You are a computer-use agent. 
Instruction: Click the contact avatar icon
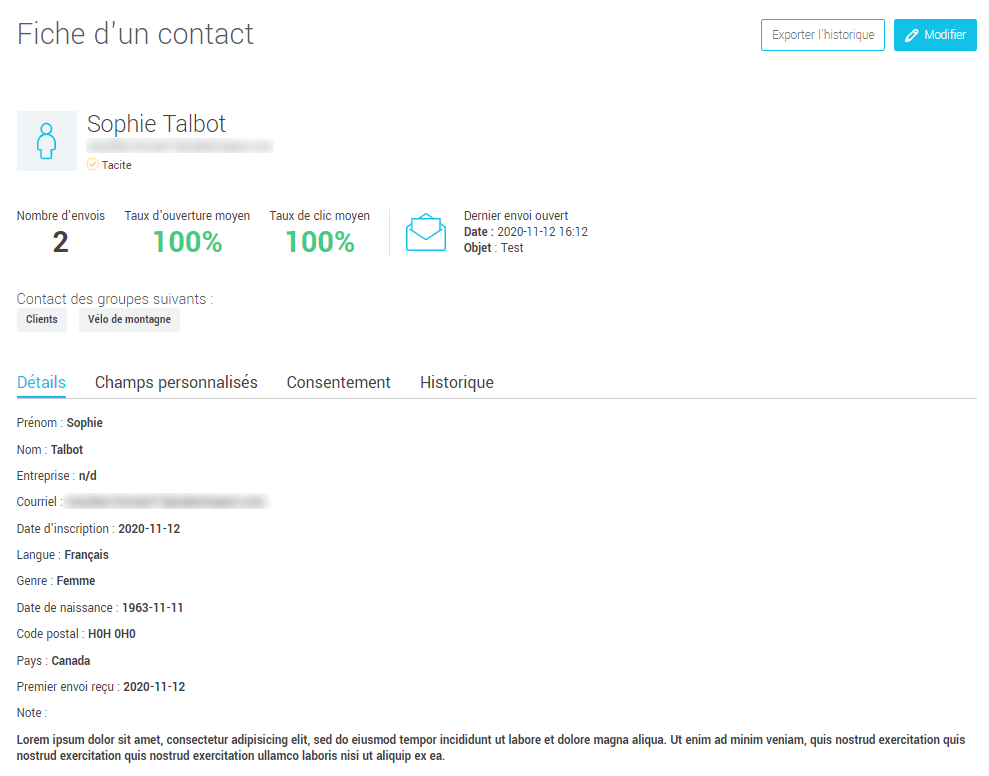[46, 140]
